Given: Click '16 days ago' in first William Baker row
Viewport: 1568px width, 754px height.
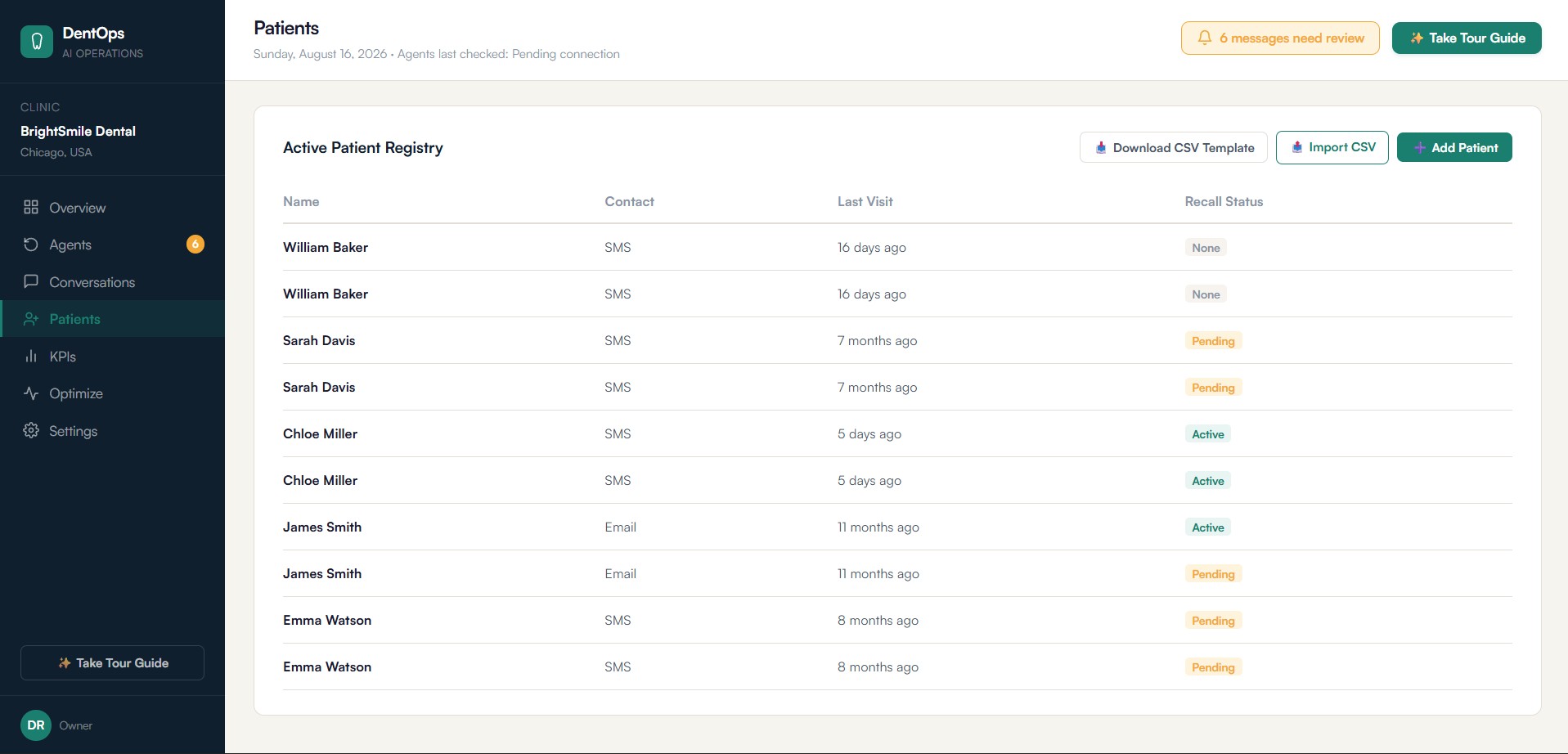Looking at the screenshot, I should click(872, 248).
